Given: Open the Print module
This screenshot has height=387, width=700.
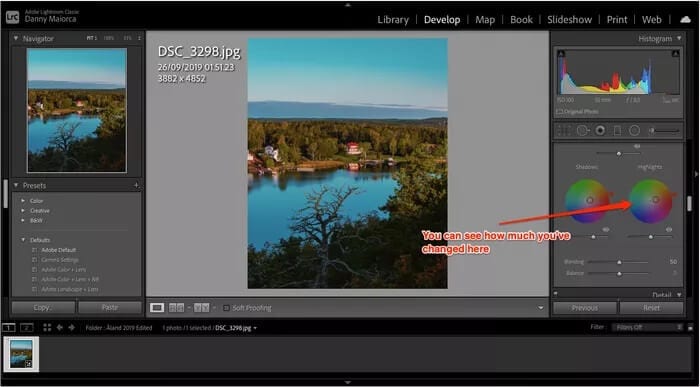Looking at the screenshot, I should 617,20.
